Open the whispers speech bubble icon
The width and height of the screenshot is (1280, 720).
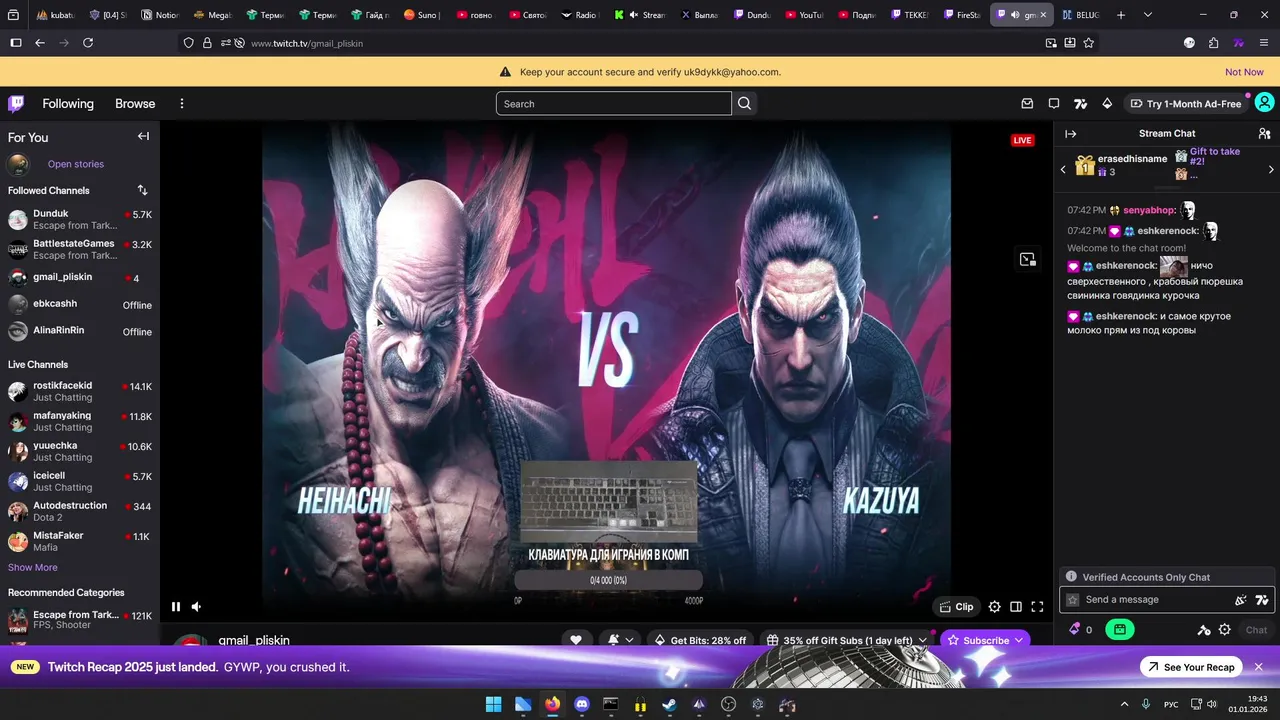point(1054,104)
